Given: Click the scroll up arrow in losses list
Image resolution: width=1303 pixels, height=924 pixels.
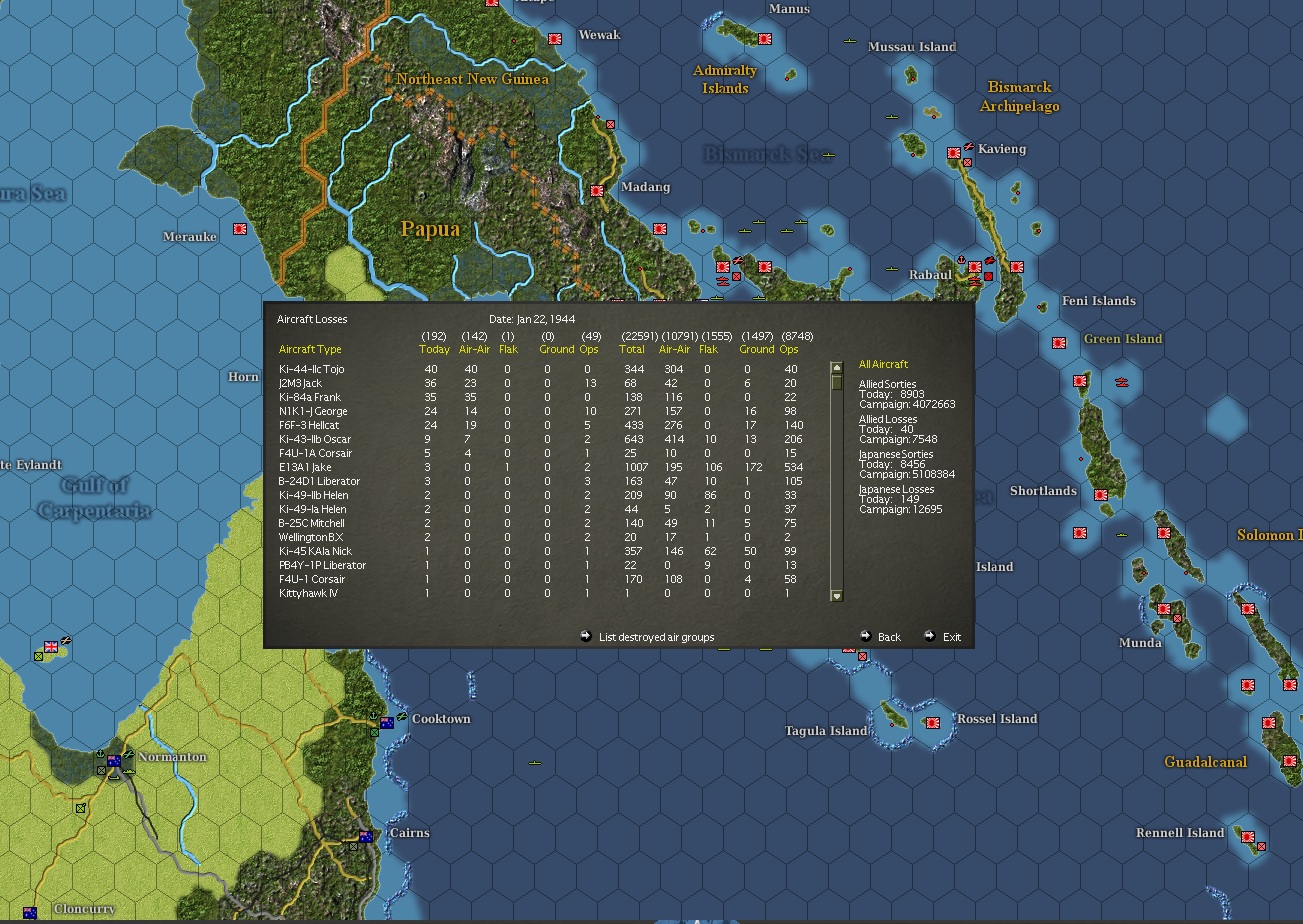Looking at the screenshot, I should click(837, 368).
